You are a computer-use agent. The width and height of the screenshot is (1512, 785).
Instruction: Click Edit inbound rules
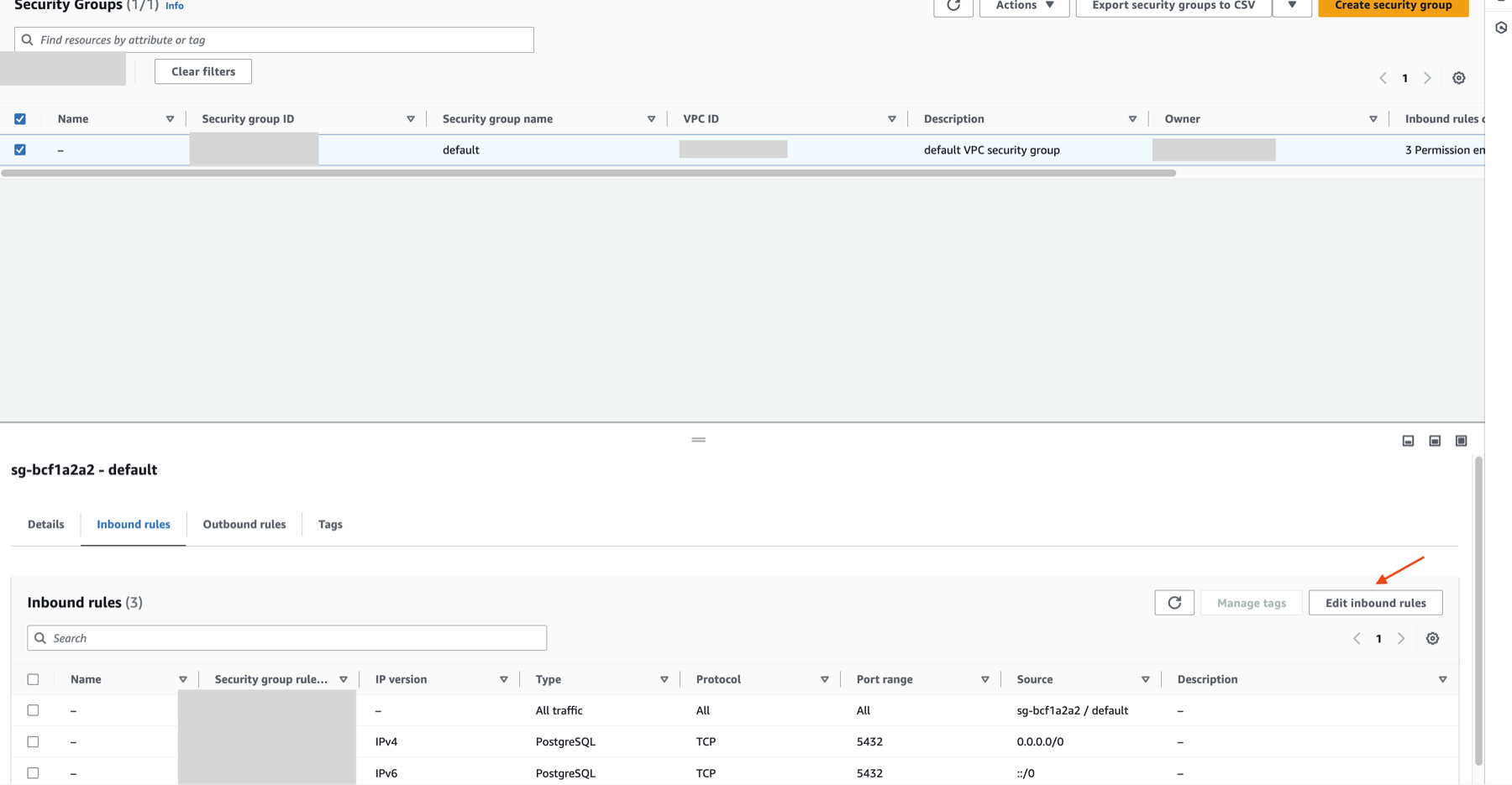[x=1375, y=602]
